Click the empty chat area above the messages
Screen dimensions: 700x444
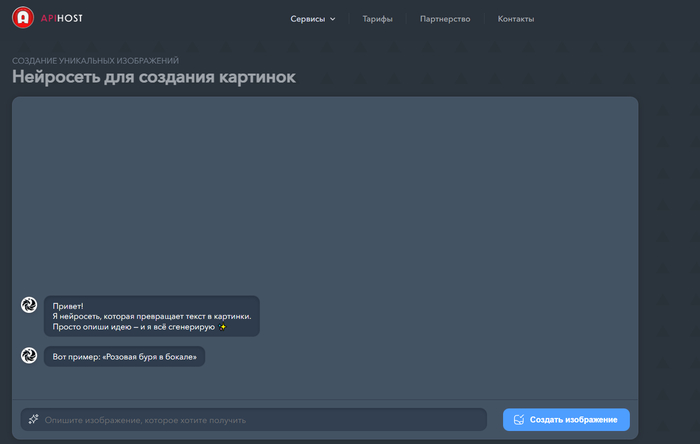coord(325,190)
